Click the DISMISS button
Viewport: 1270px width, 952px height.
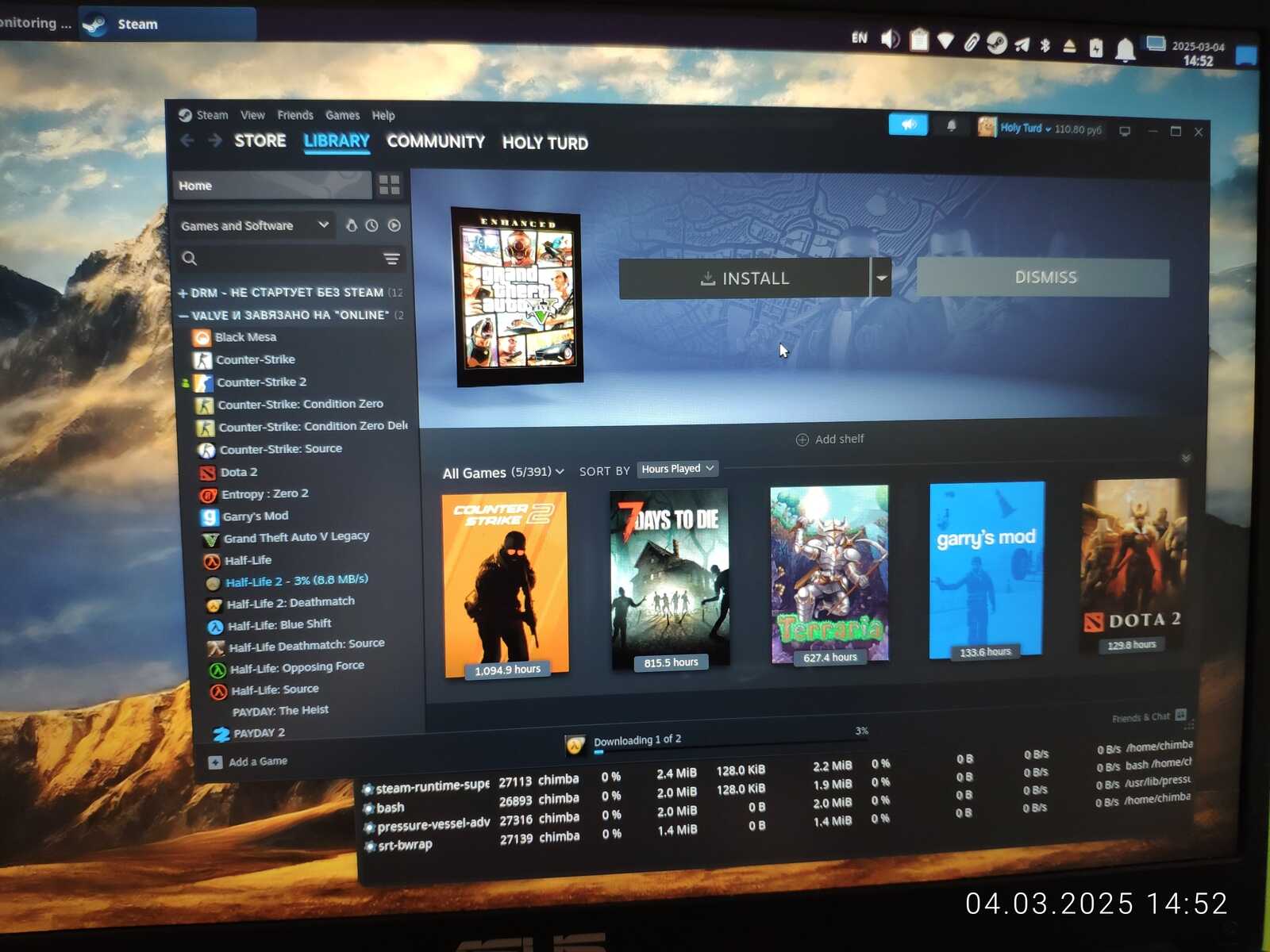point(1044,278)
